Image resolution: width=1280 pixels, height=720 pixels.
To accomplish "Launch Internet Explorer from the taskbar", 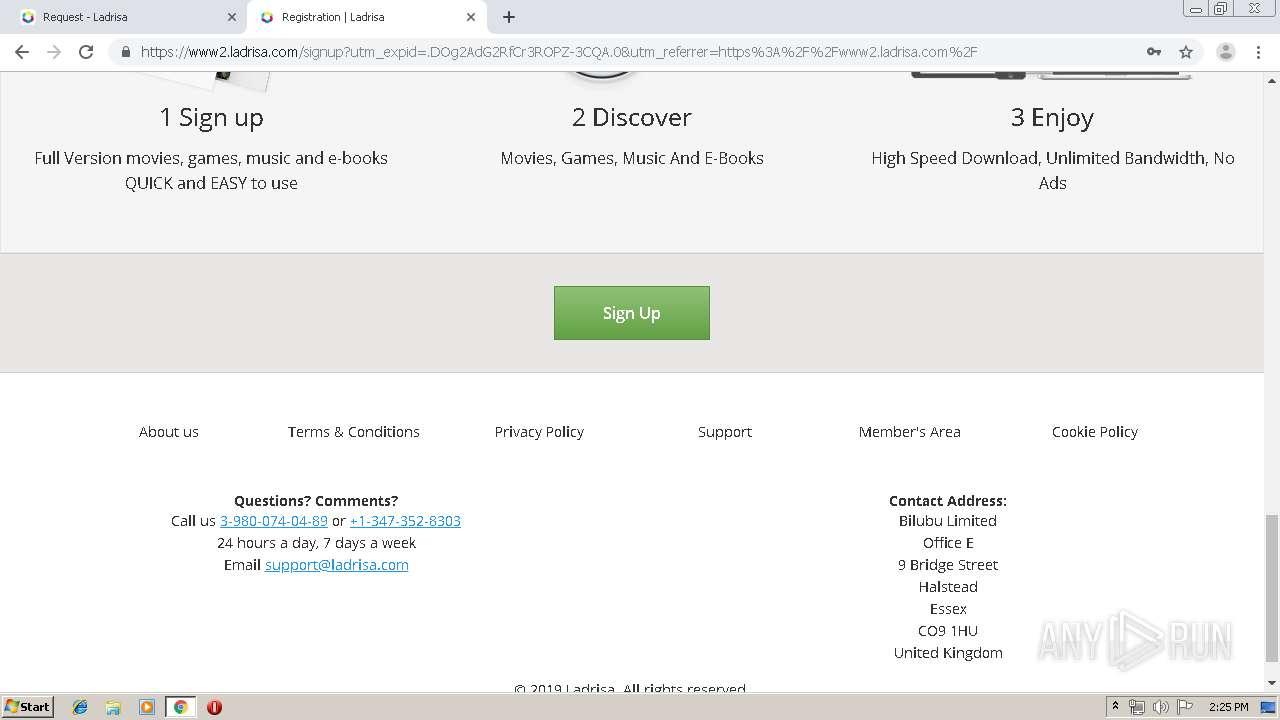I will (x=80, y=707).
